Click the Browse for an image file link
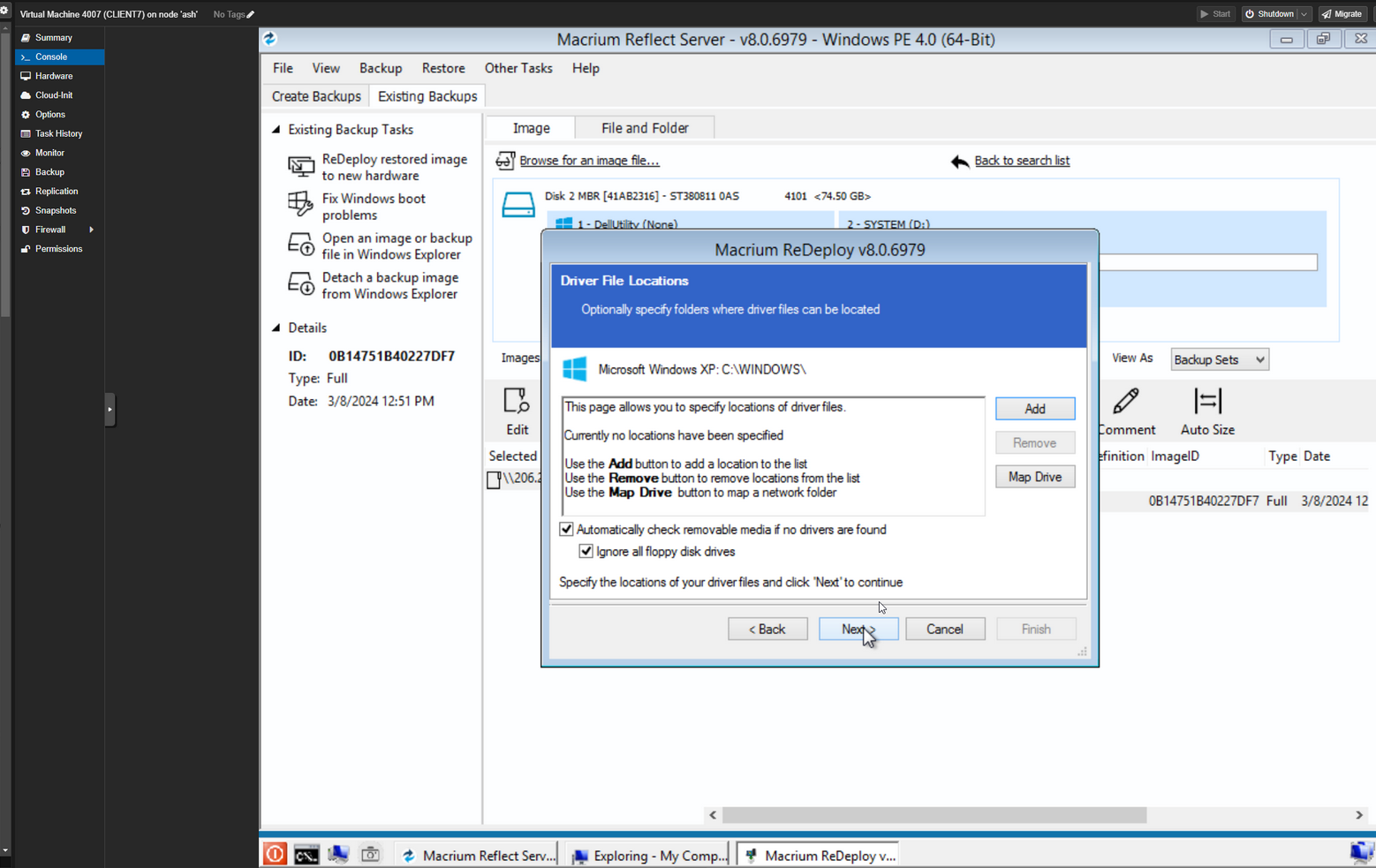This screenshot has height=868, width=1376. (589, 161)
